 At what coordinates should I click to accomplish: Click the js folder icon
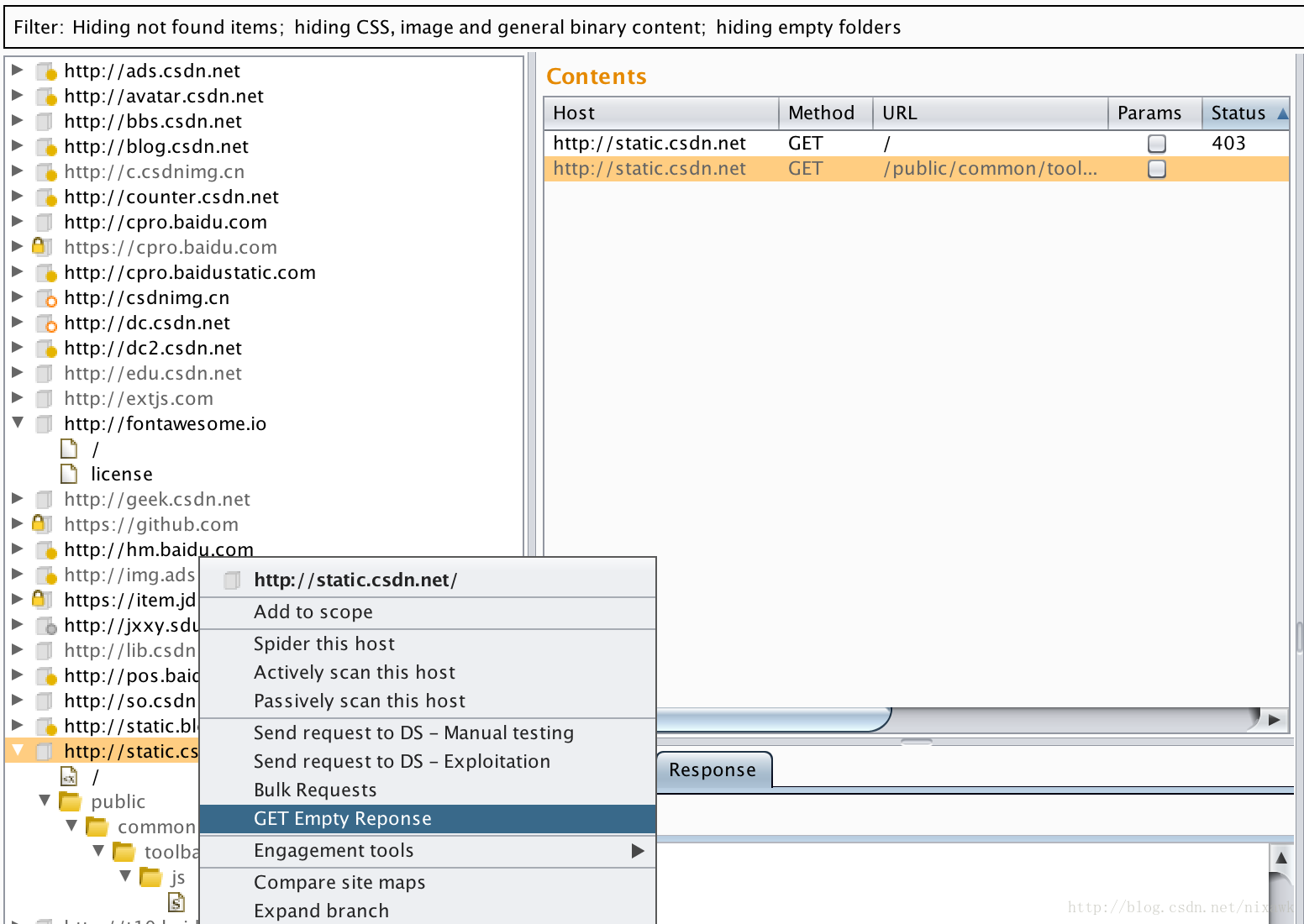click(150, 877)
